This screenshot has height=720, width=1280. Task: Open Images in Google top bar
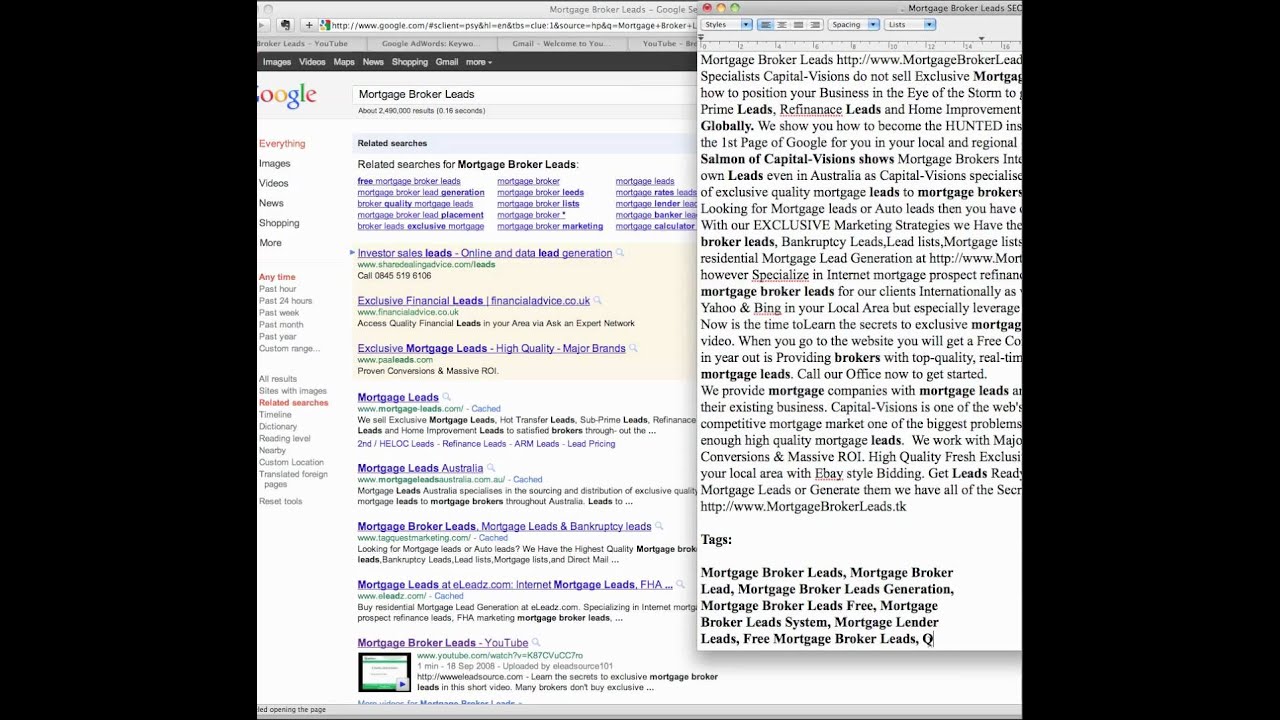tap(277, 62)
